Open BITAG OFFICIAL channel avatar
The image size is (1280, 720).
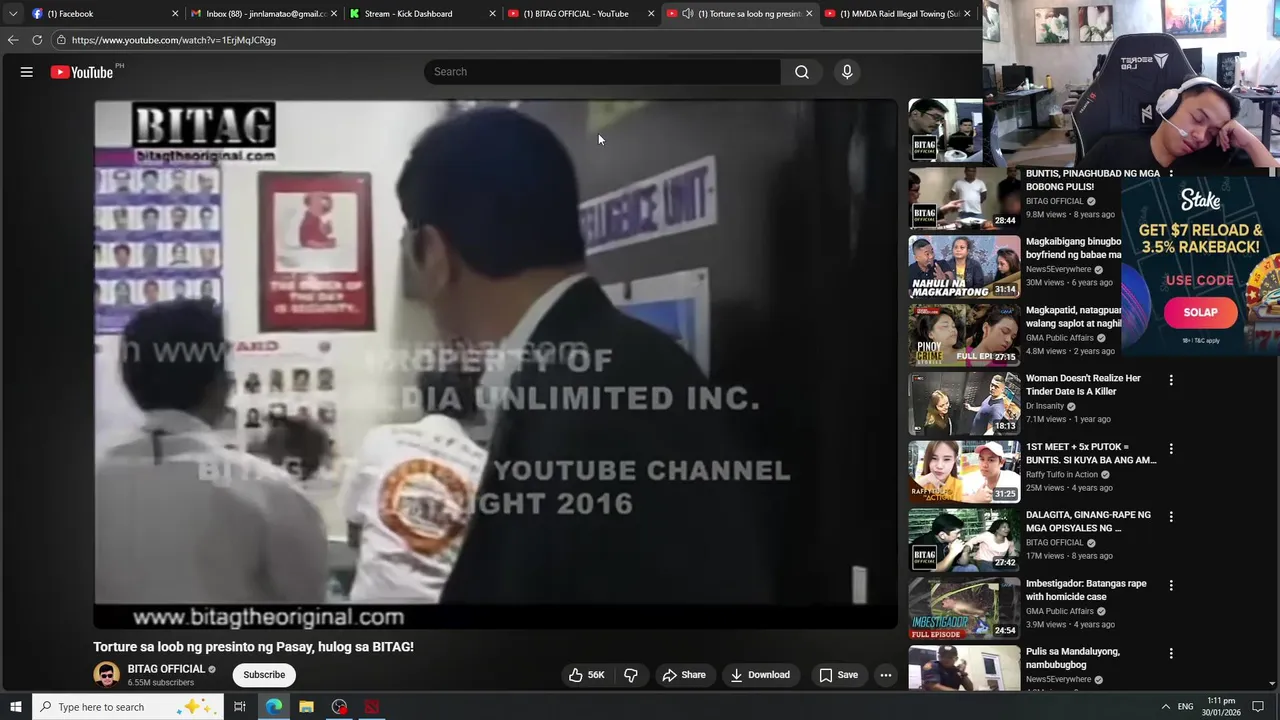(106, 675)
